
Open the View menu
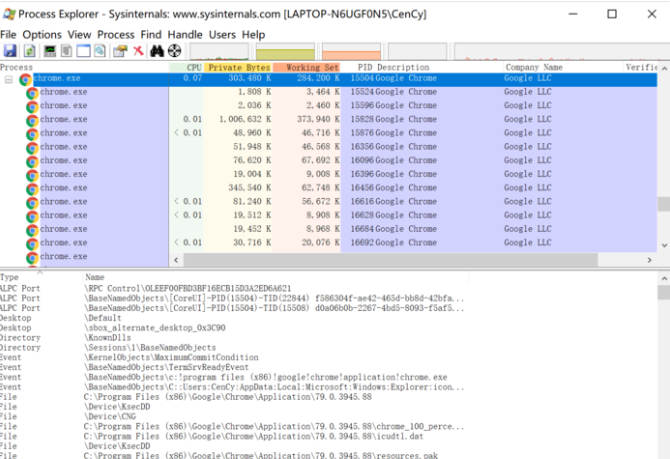[x=79, y=35]
